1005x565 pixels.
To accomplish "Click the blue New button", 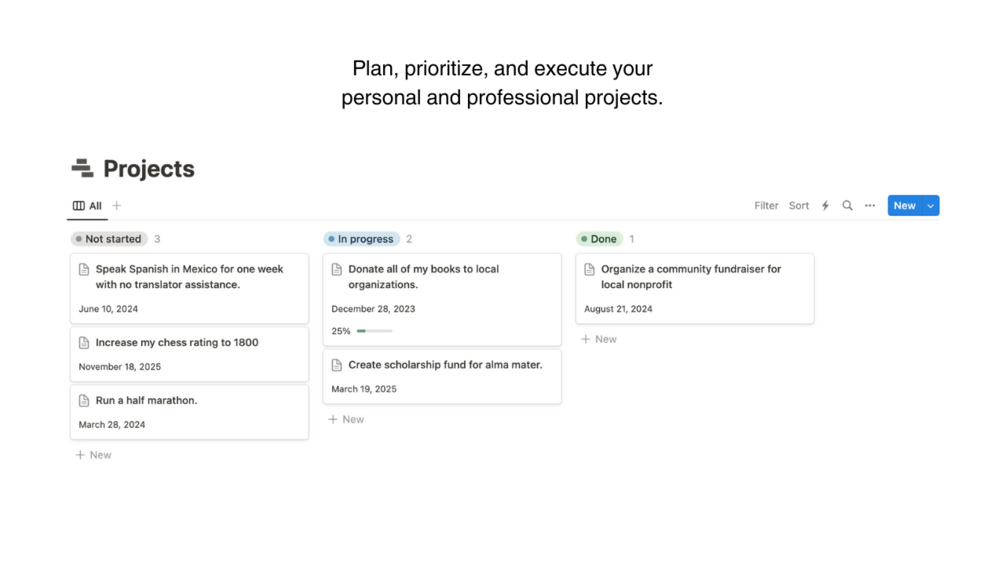I will [x=904, y=206].
